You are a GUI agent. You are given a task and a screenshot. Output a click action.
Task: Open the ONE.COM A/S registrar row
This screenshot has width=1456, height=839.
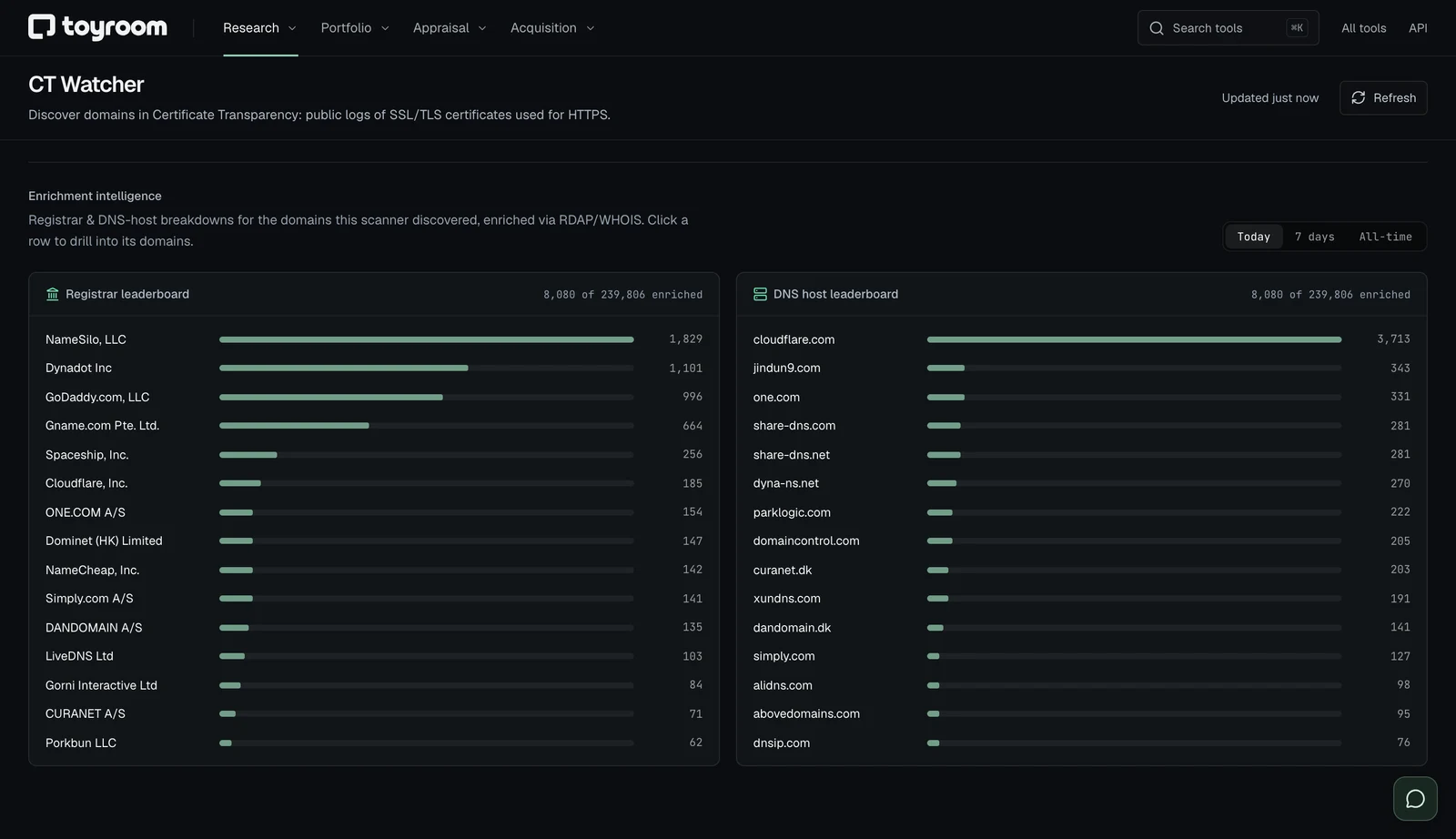click(374, 512)
